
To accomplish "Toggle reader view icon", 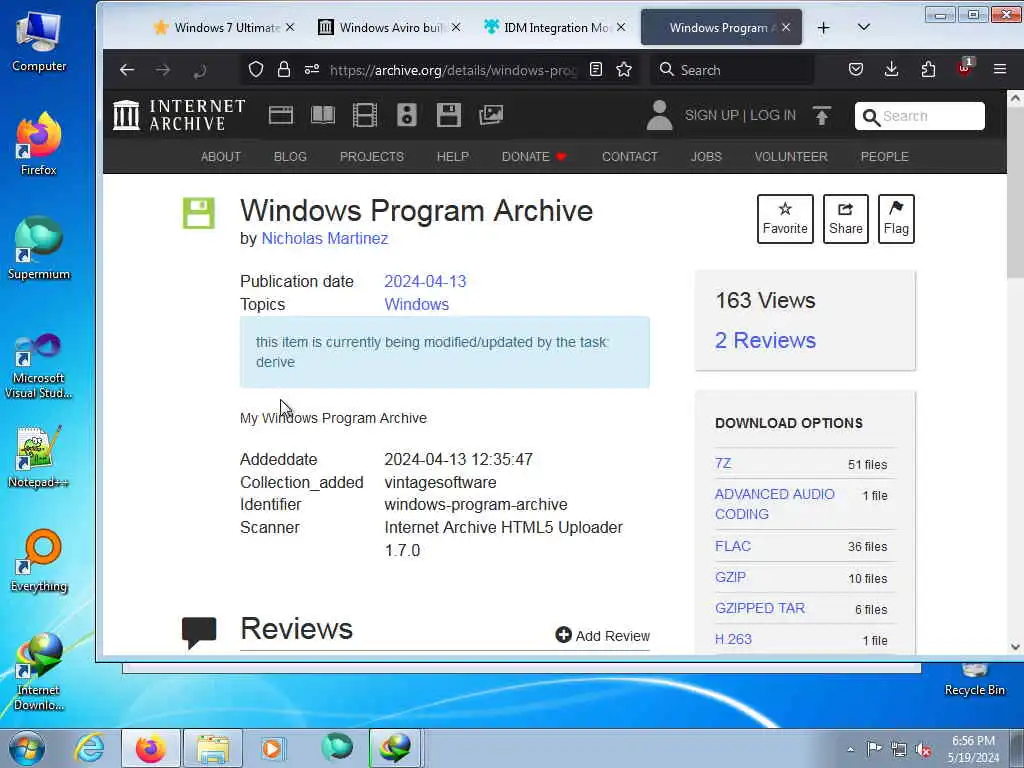I will point(596,69).
